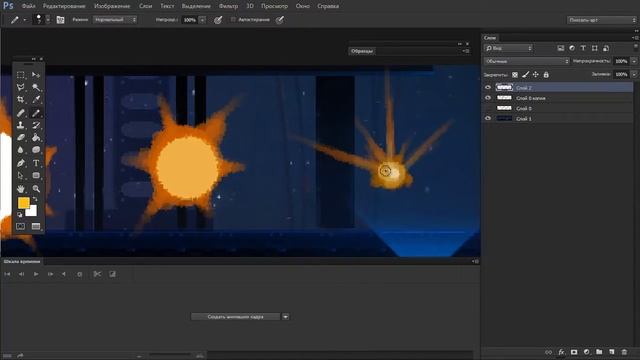The width and height of the screenshot is (640, 360).
Task: Open the layer blending mode dropdown
Action: [x=527, y=61]
